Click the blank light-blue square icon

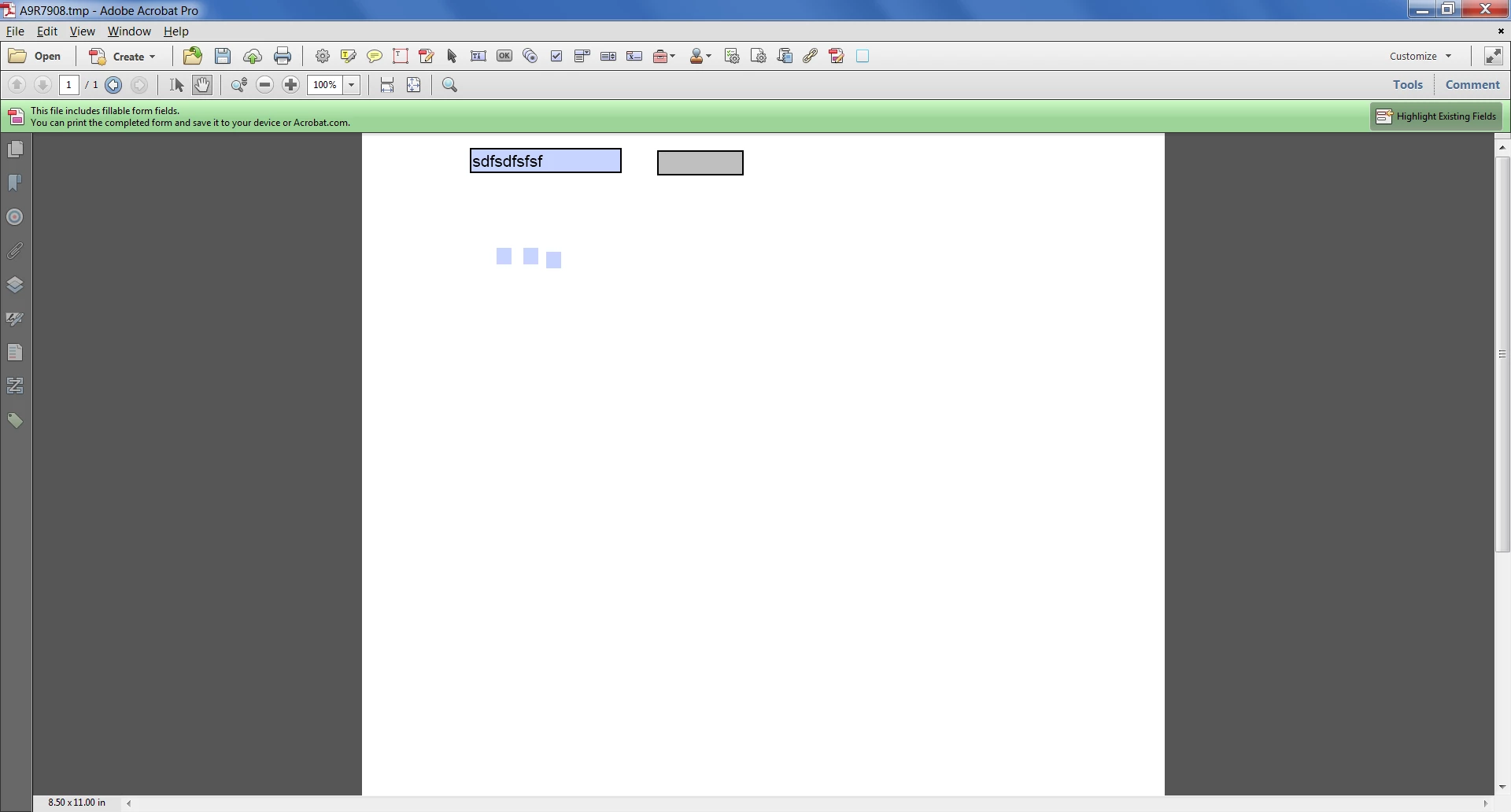(x=863, y=56)
